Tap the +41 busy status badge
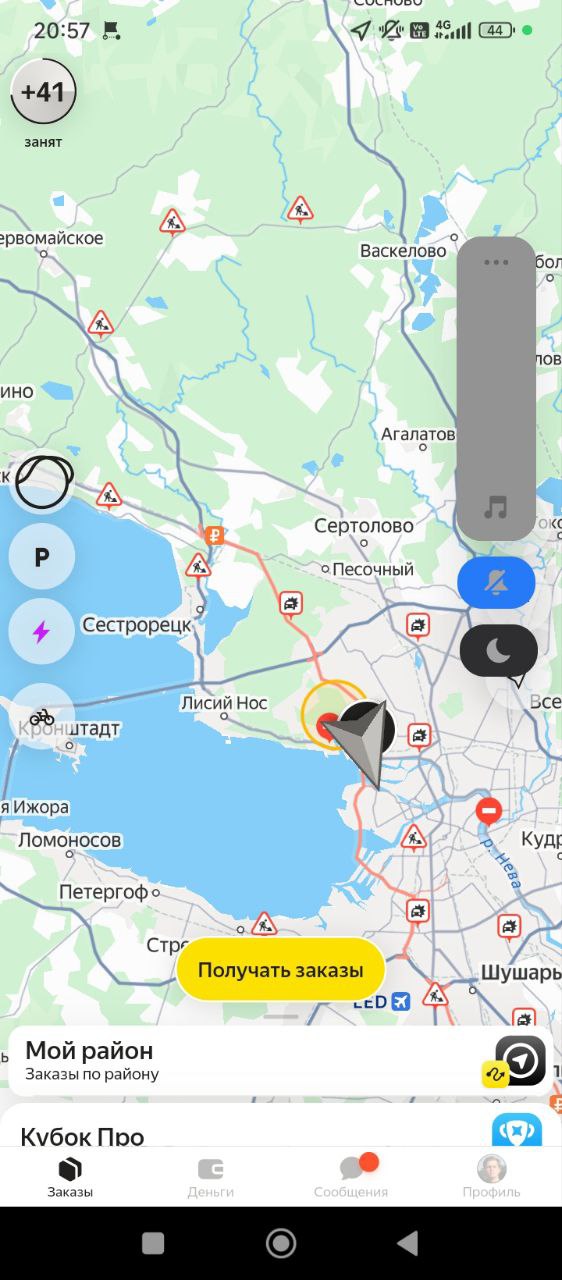The width and height of the screenshot is (562, 1280). [x=43, y=92]
